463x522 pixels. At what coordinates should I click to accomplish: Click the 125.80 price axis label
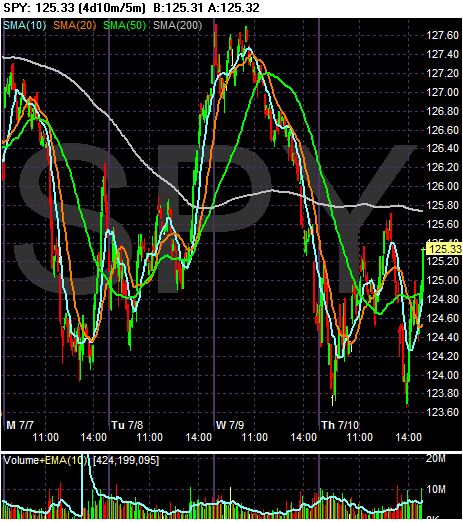click(x=443, y=205)
